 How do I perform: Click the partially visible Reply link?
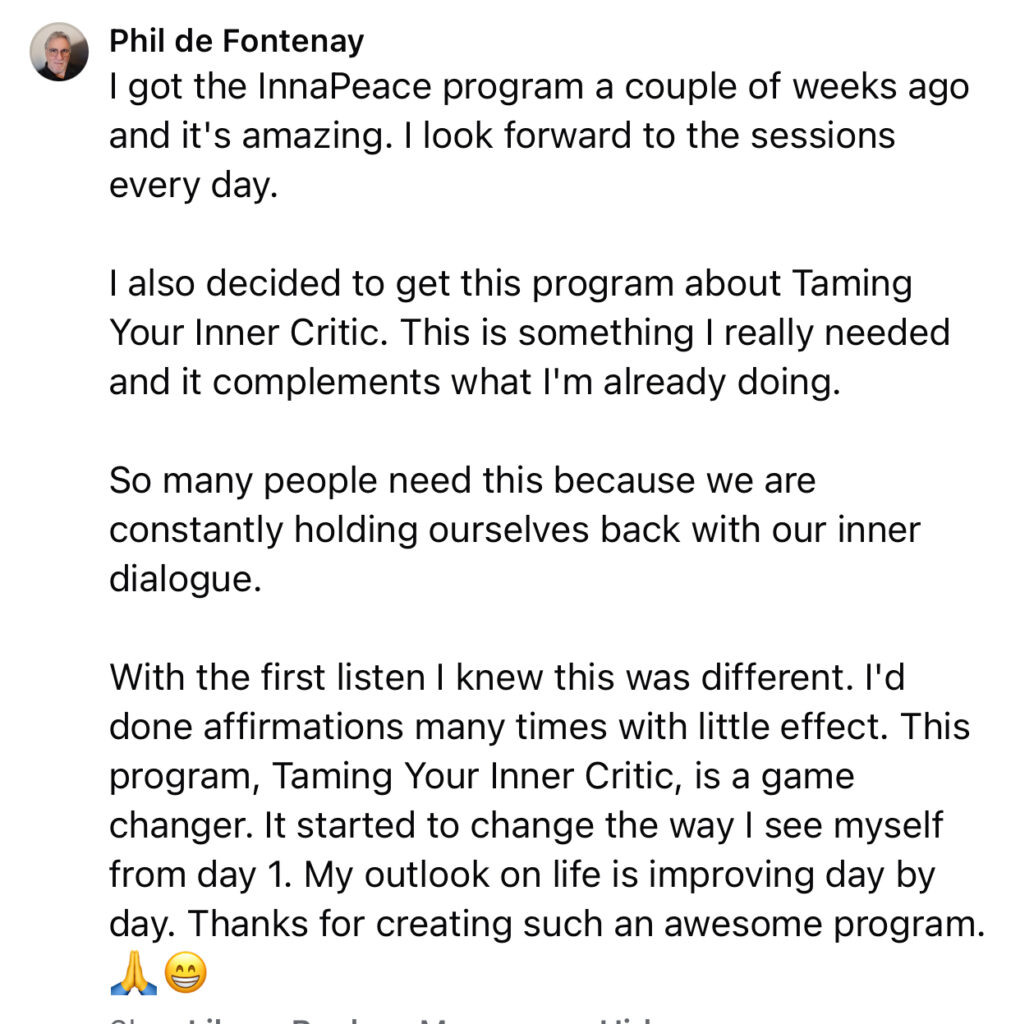pos(321,1021)
